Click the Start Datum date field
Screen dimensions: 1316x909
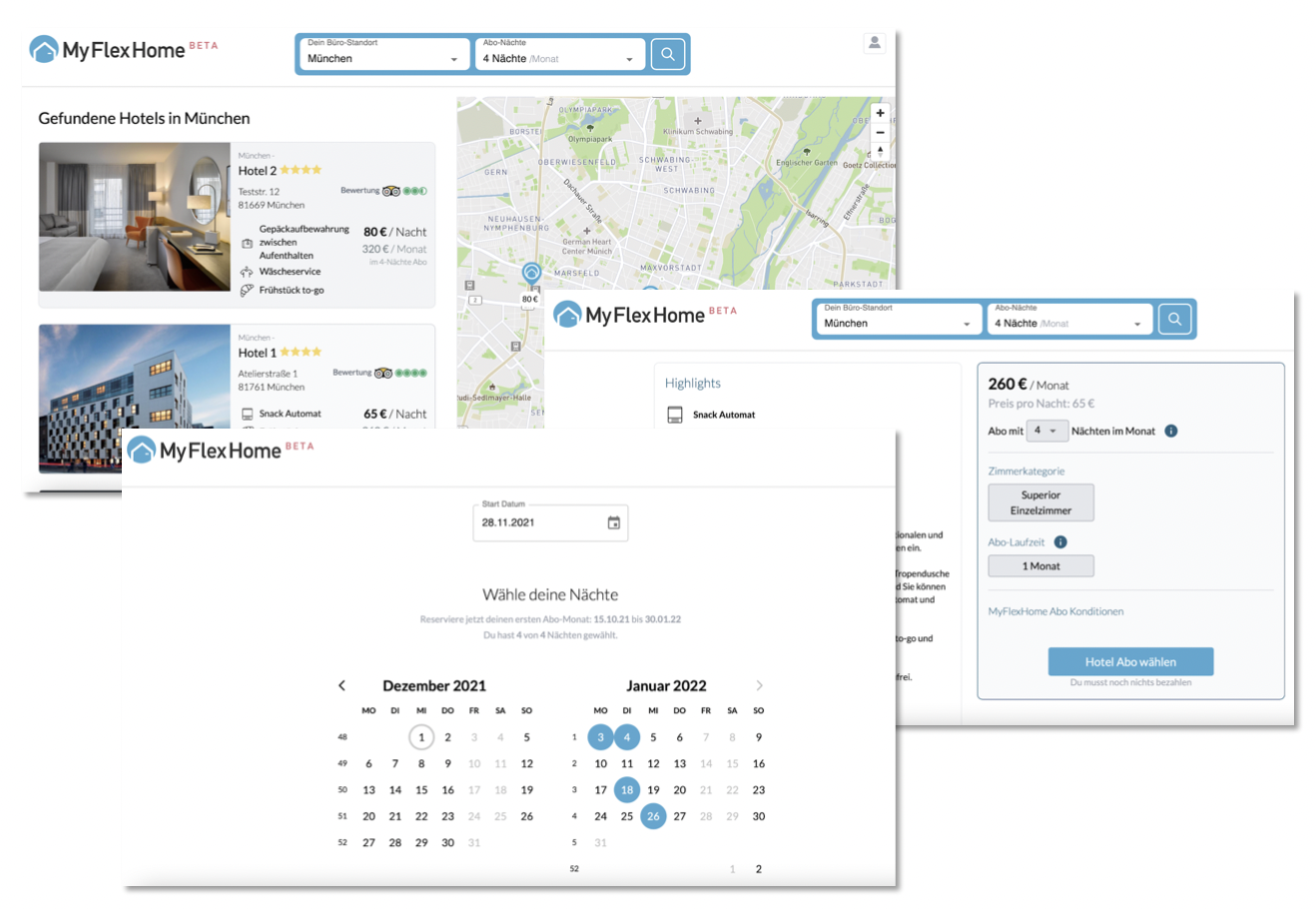coord(550,521)
